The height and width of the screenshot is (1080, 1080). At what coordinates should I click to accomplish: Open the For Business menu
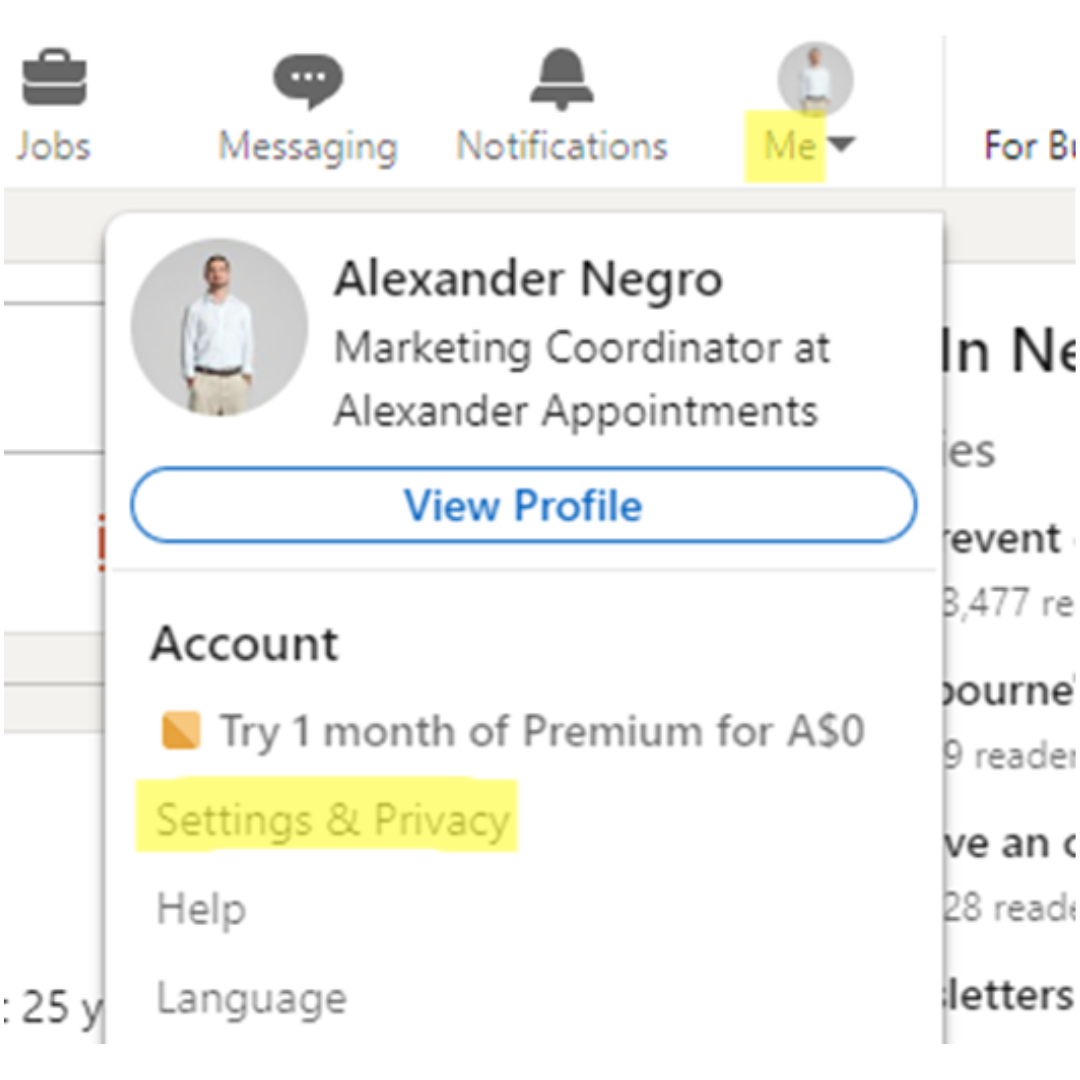(x=1028, y=146)
